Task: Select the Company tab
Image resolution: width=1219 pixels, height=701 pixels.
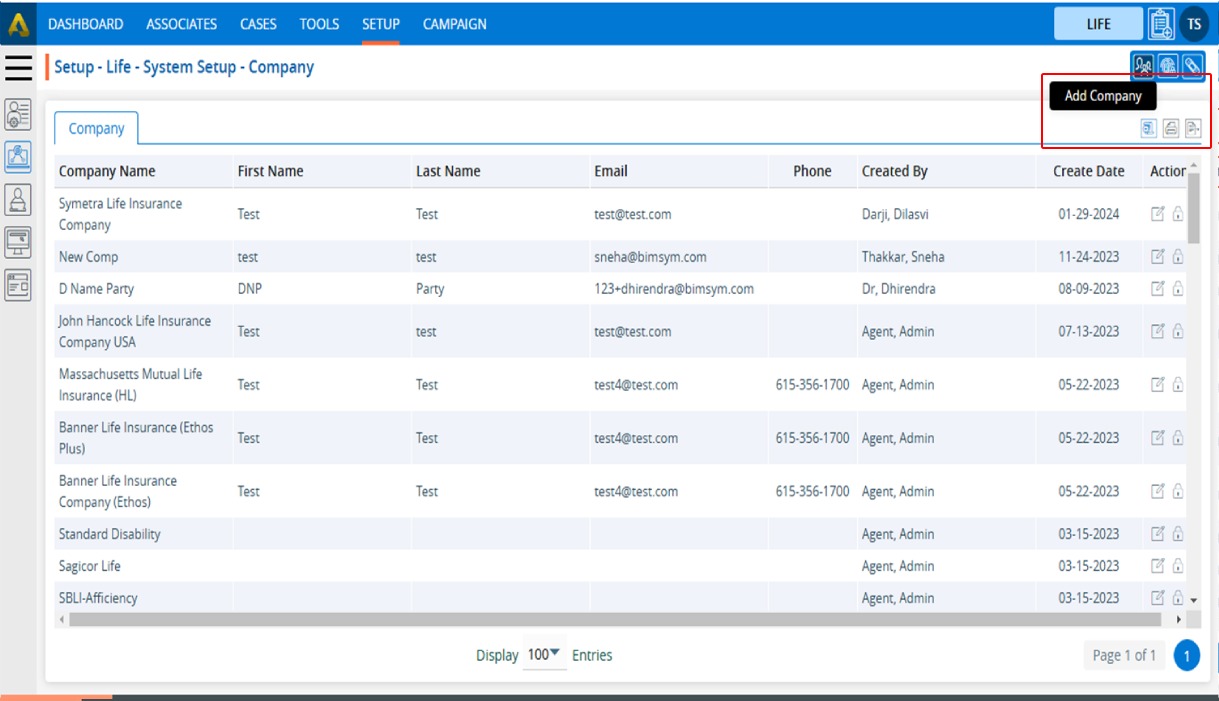Action: (96, 129)
